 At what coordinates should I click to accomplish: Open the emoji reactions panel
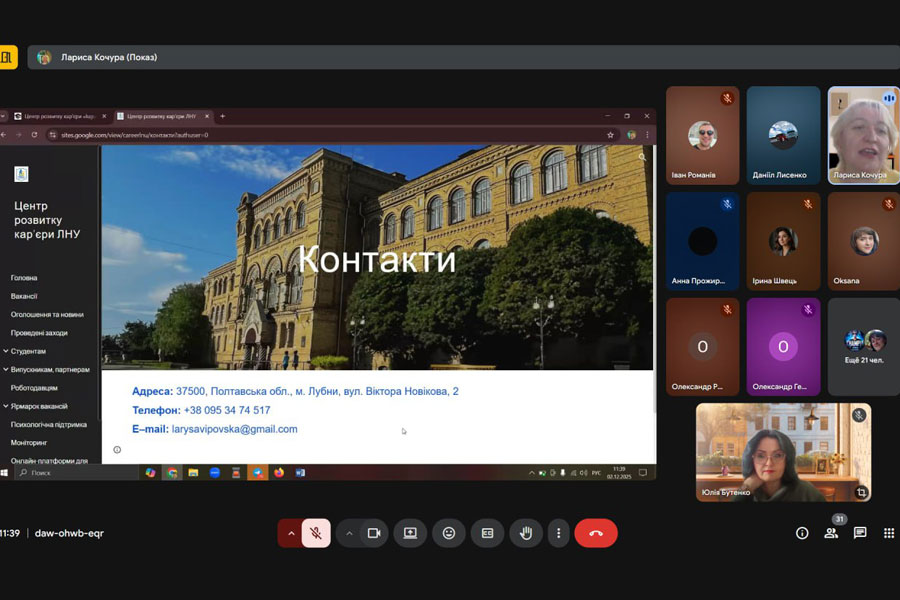(x=449, y=533)
